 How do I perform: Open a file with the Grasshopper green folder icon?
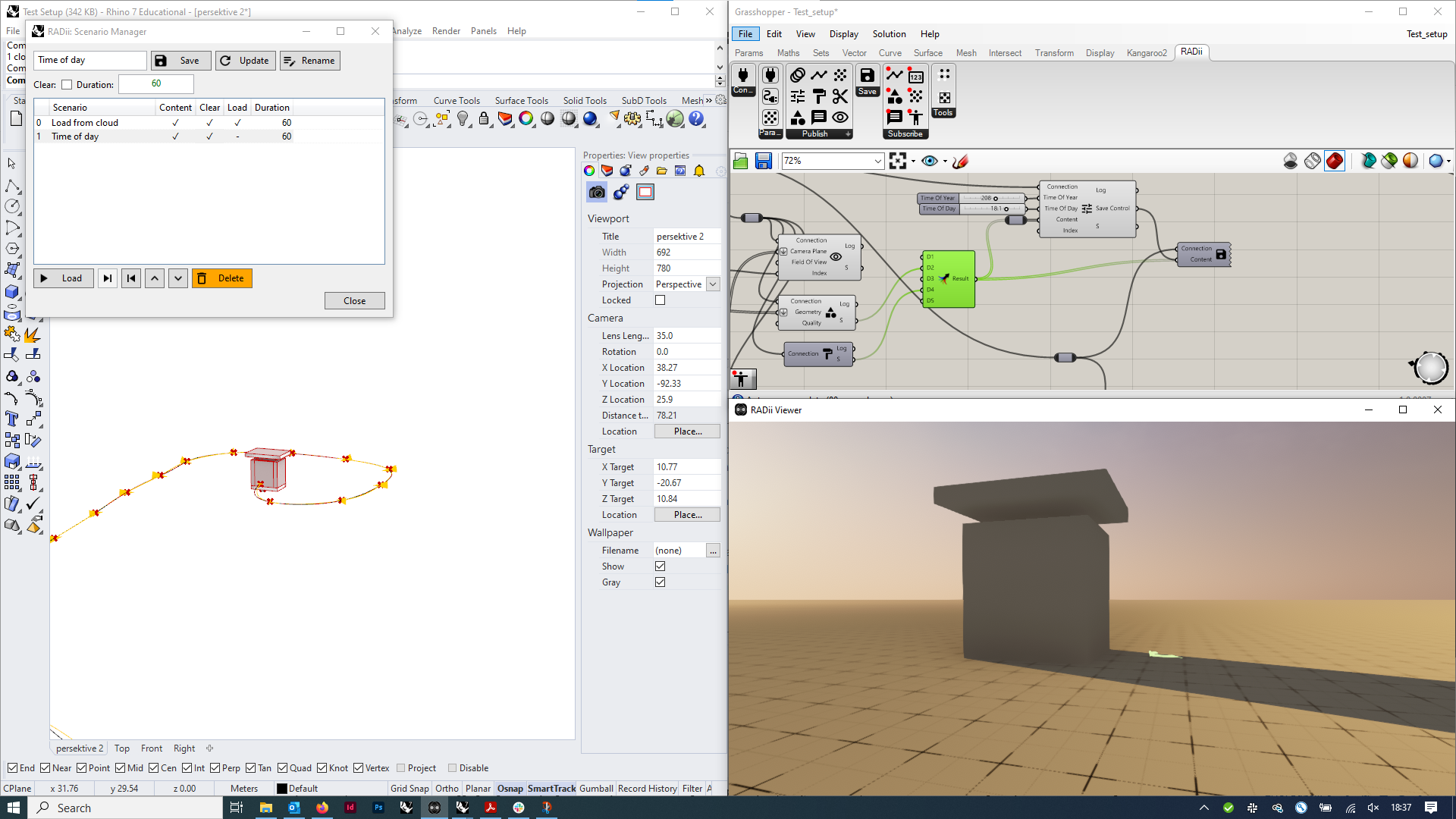point(741,161)
